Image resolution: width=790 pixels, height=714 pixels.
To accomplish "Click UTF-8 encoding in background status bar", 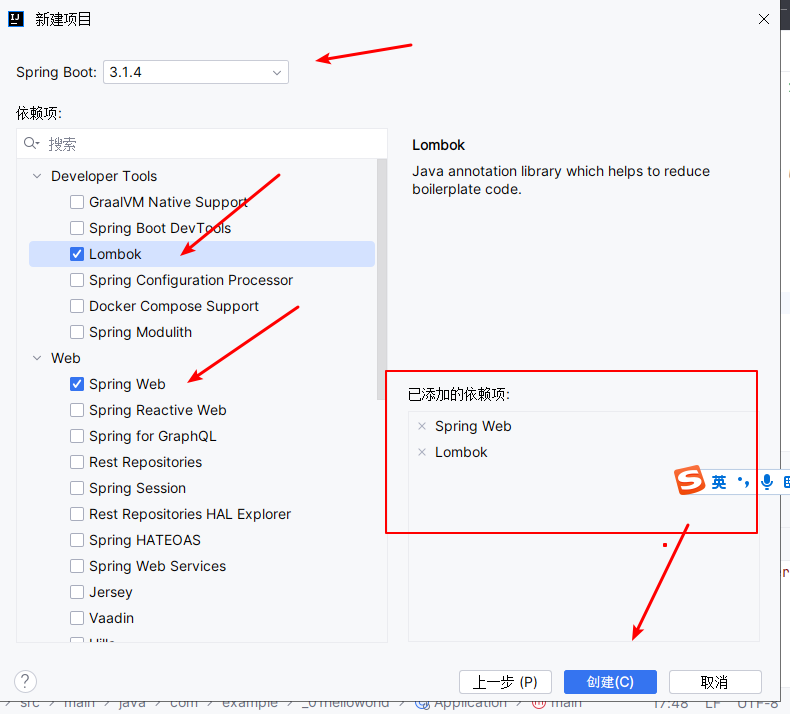I will coord(758,704).
